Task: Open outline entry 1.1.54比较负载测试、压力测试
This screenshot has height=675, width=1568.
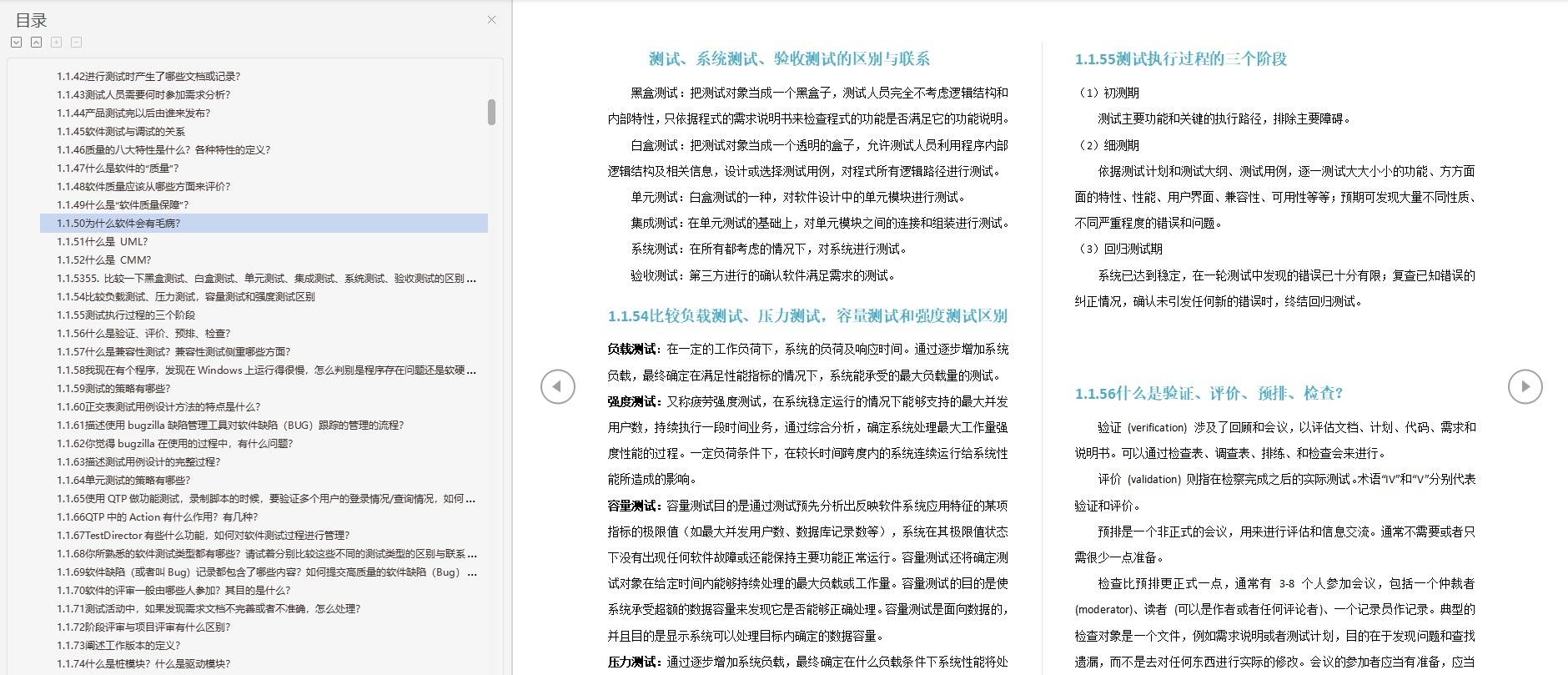Action: pyautogui.click(x=186, y=296)
